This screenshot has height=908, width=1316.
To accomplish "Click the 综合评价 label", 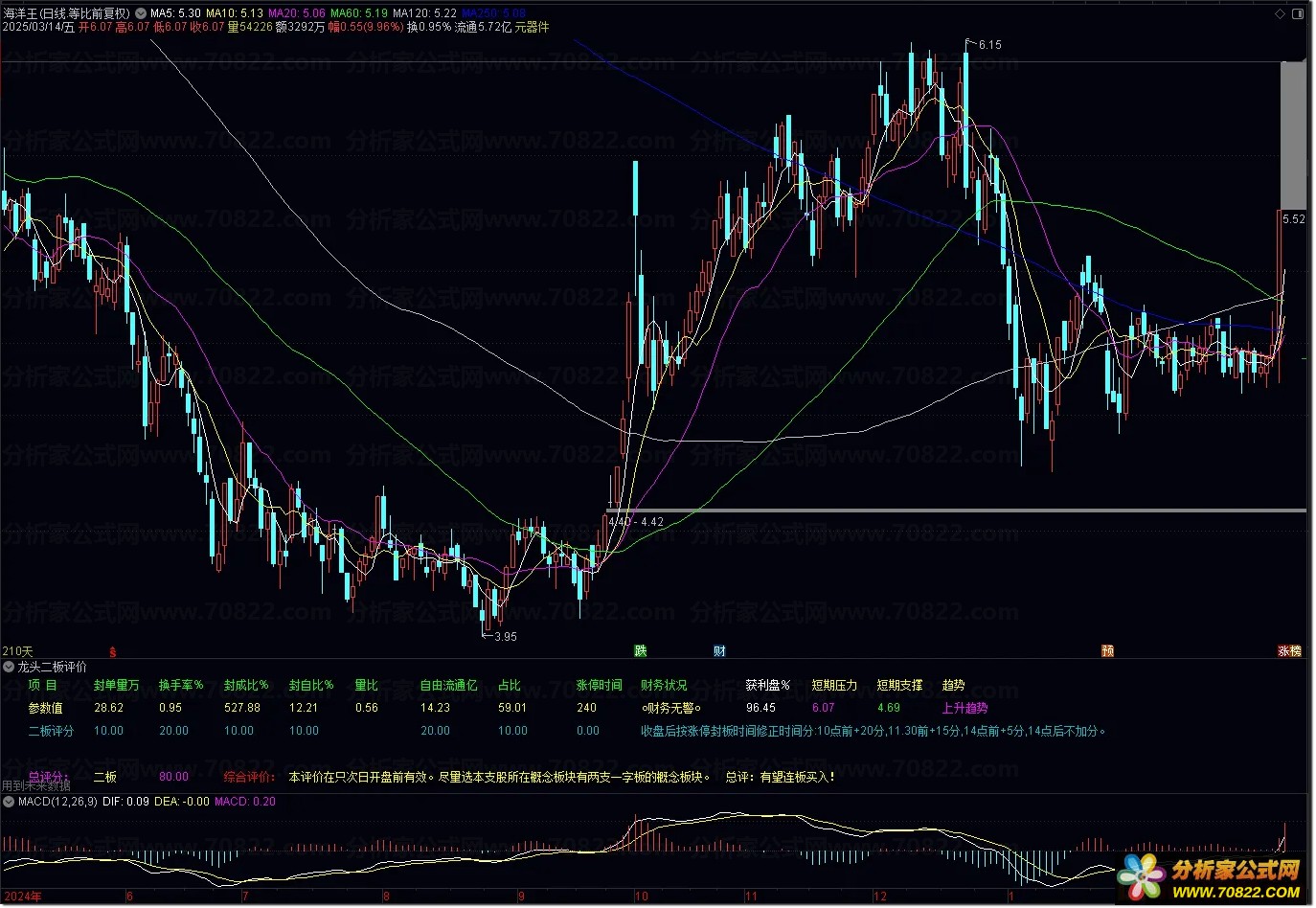I will click(249, 777).
